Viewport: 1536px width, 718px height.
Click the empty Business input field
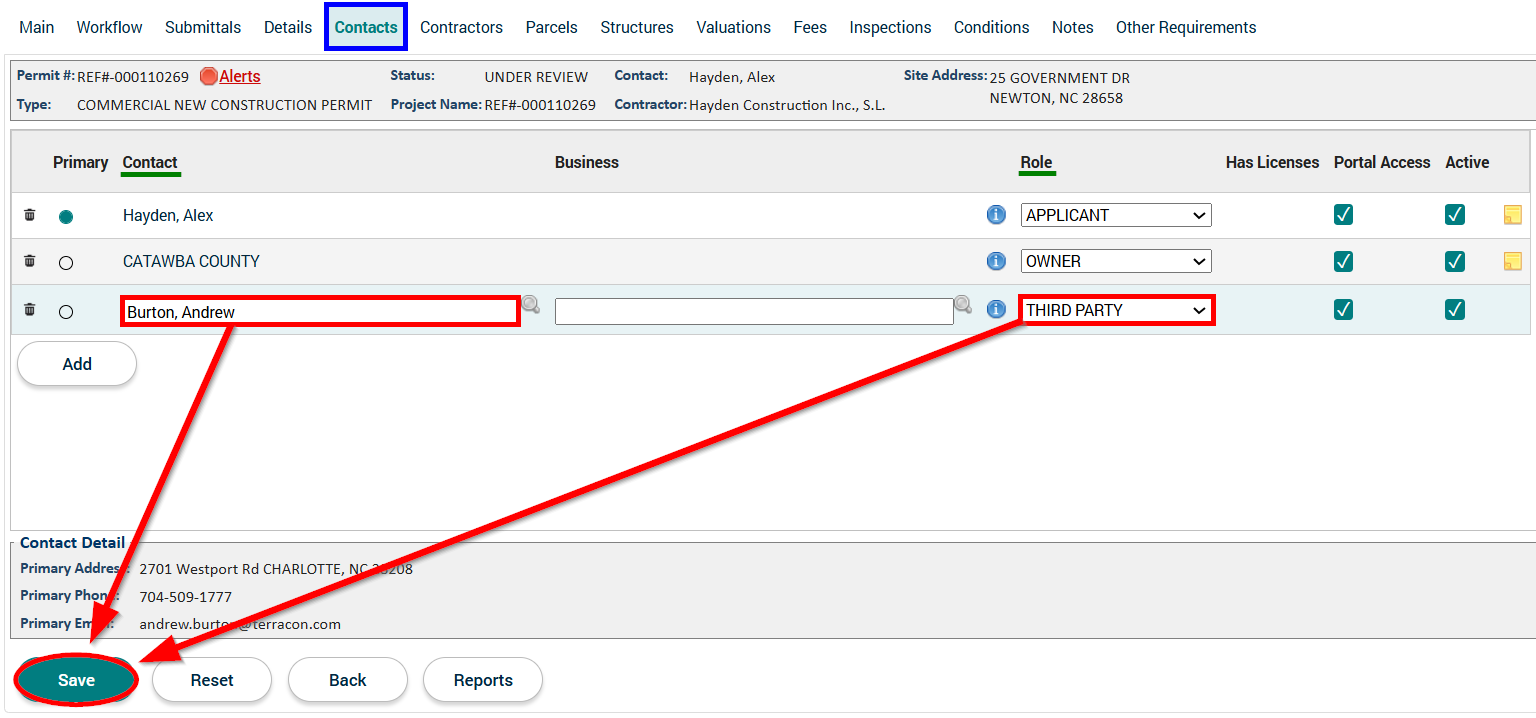754,312
